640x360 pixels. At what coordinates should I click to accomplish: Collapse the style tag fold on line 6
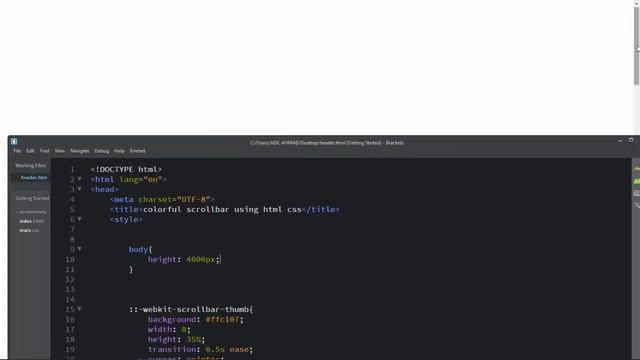click(80, 219)
